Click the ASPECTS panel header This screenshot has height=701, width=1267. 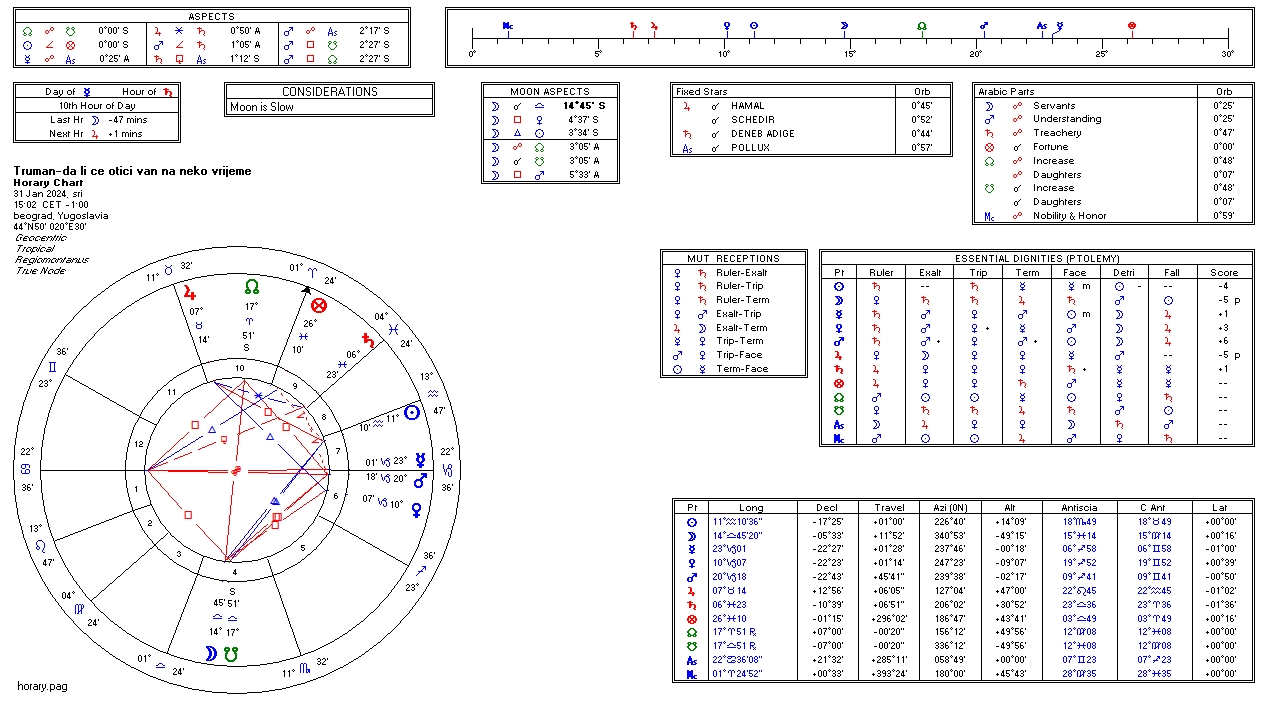(212, 17)
